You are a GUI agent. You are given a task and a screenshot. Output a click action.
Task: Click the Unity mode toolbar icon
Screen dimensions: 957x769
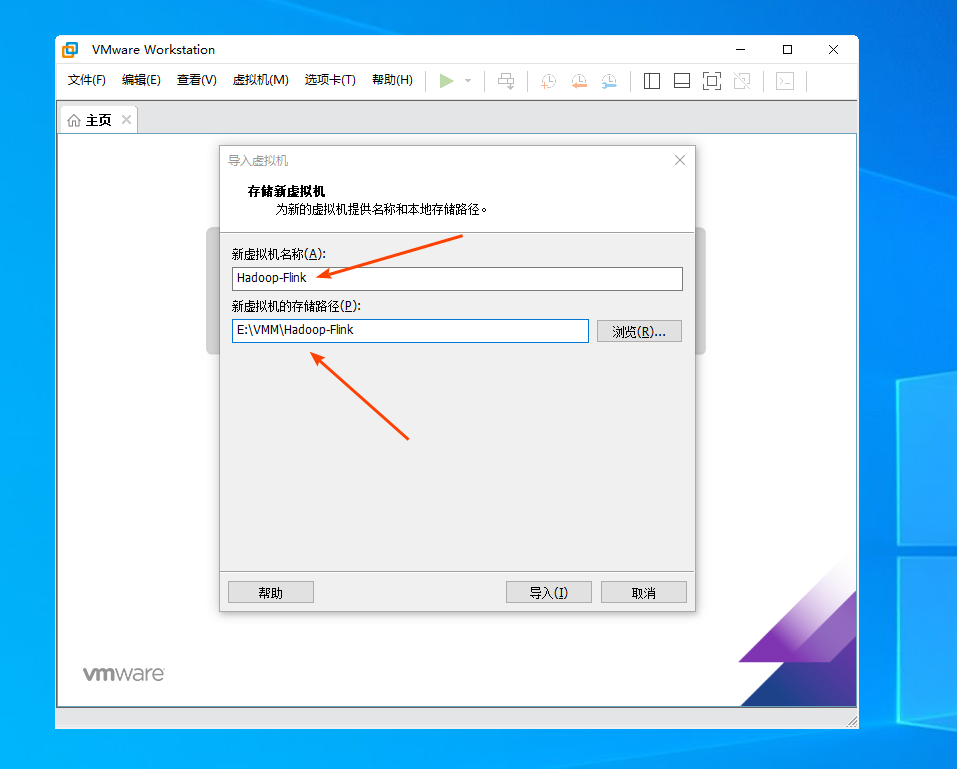742,81
